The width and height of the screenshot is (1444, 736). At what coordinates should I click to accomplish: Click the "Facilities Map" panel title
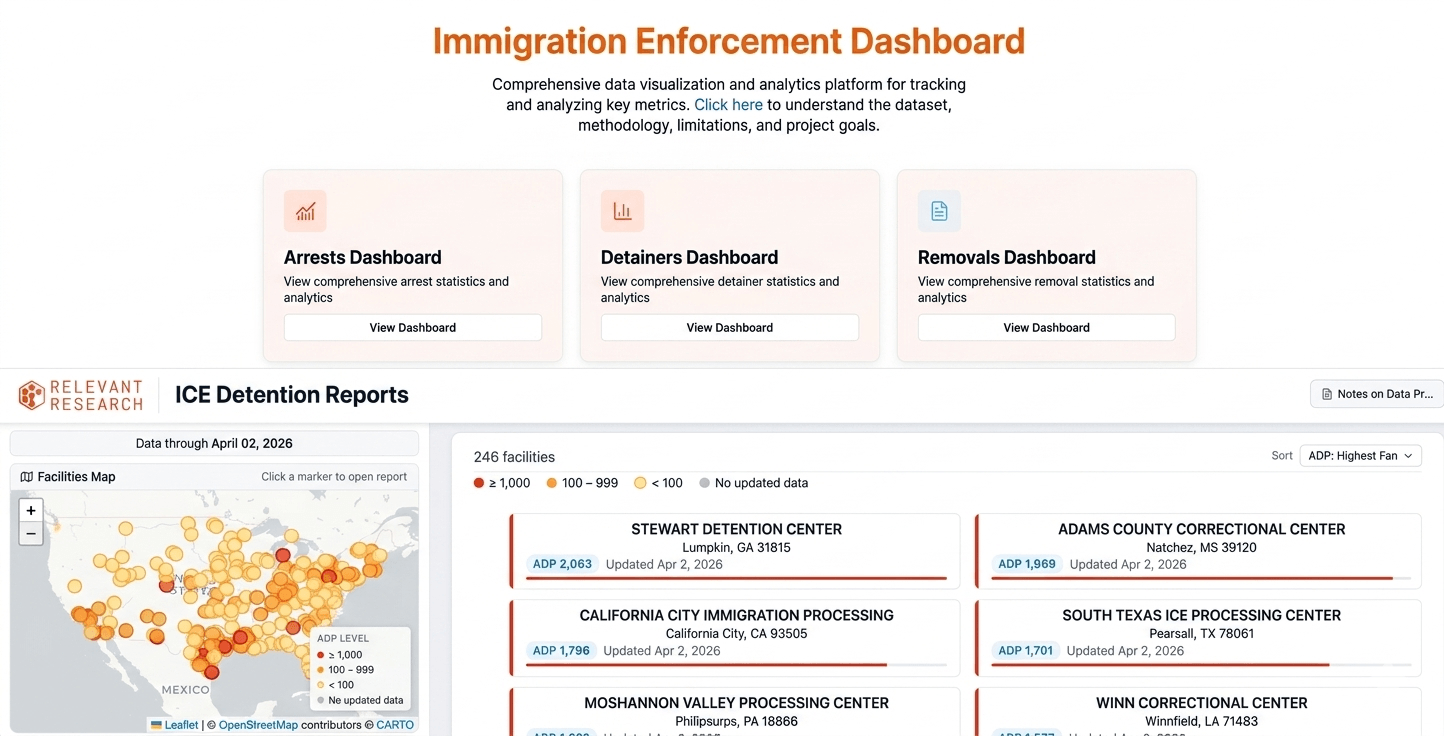pos(76,477)
